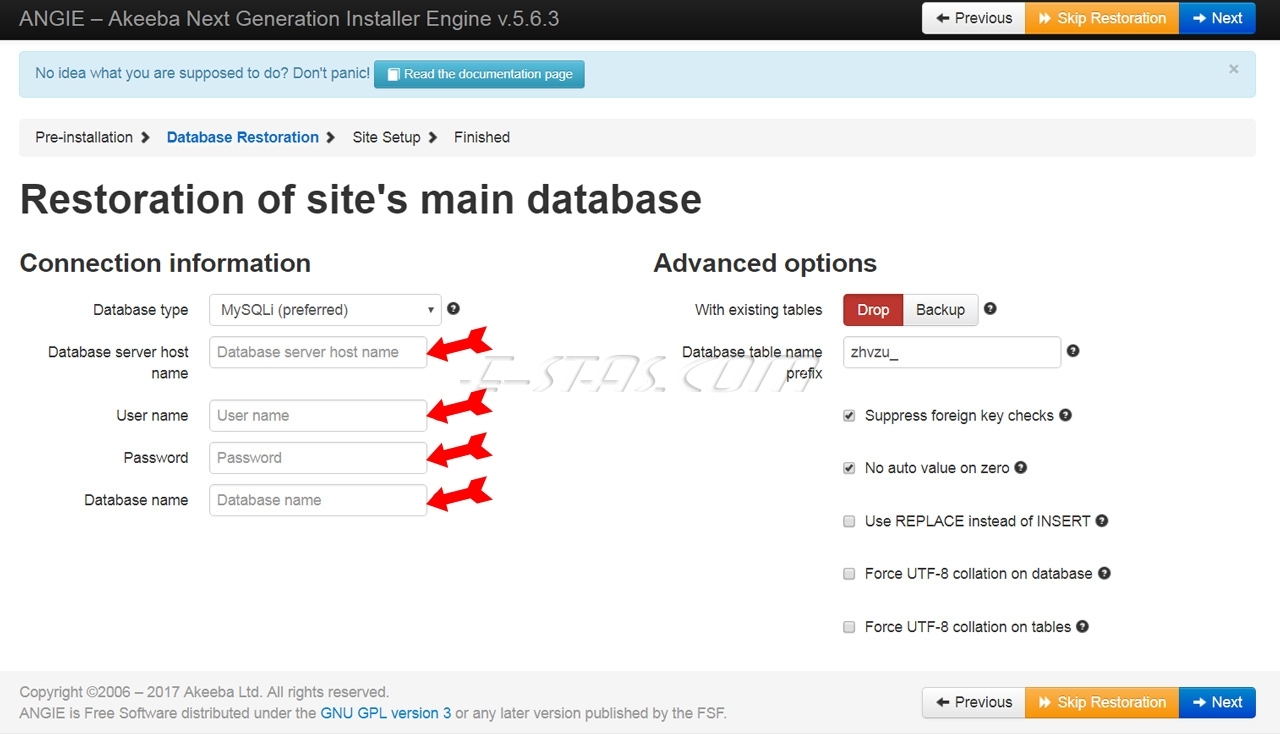This screenshot has width=1280, height=734.
Task: Focus the Database server host name field
Action: (x=318, y=352)
